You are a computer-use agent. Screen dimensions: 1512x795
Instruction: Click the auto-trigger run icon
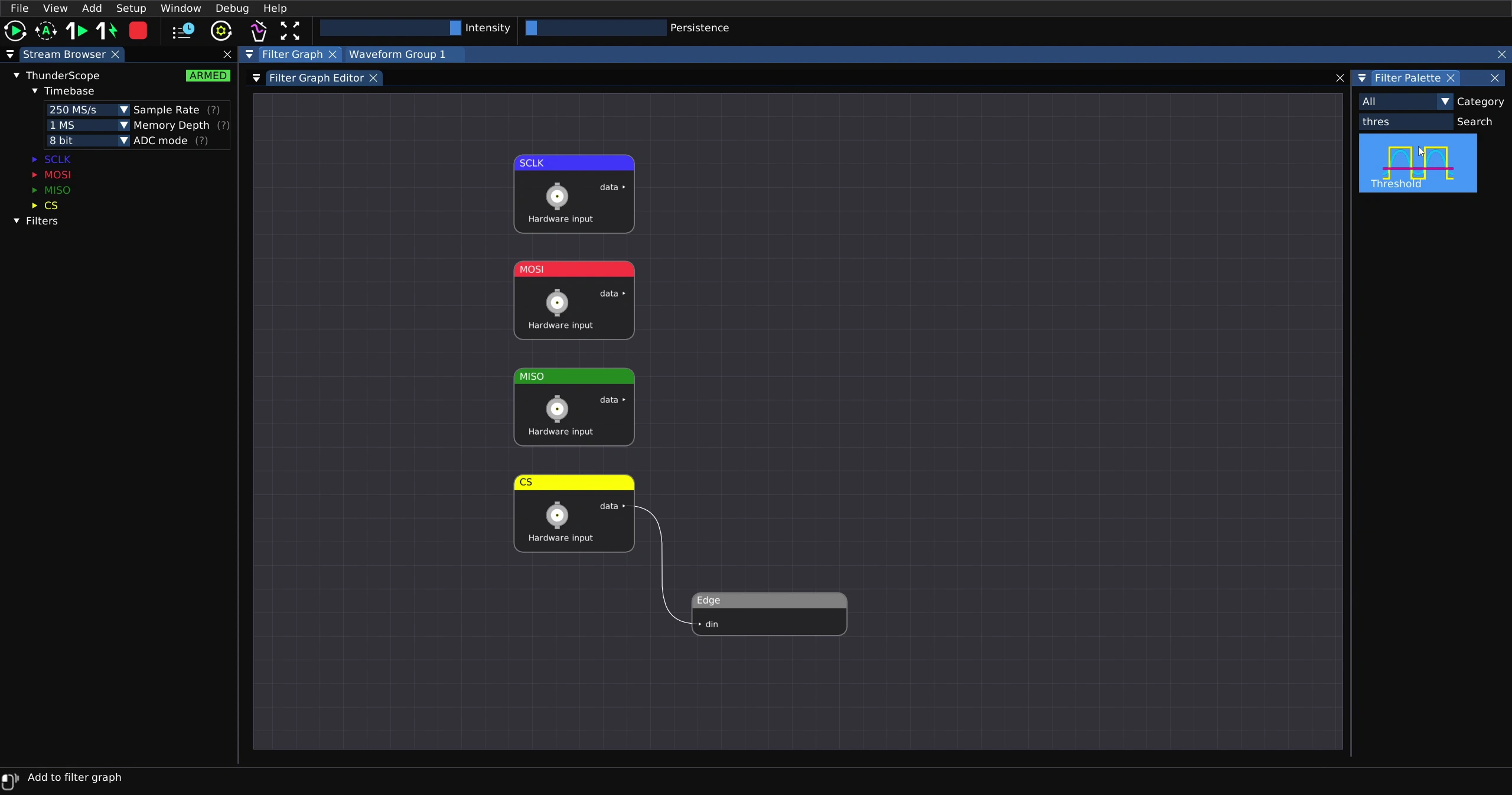pos(46,31)
